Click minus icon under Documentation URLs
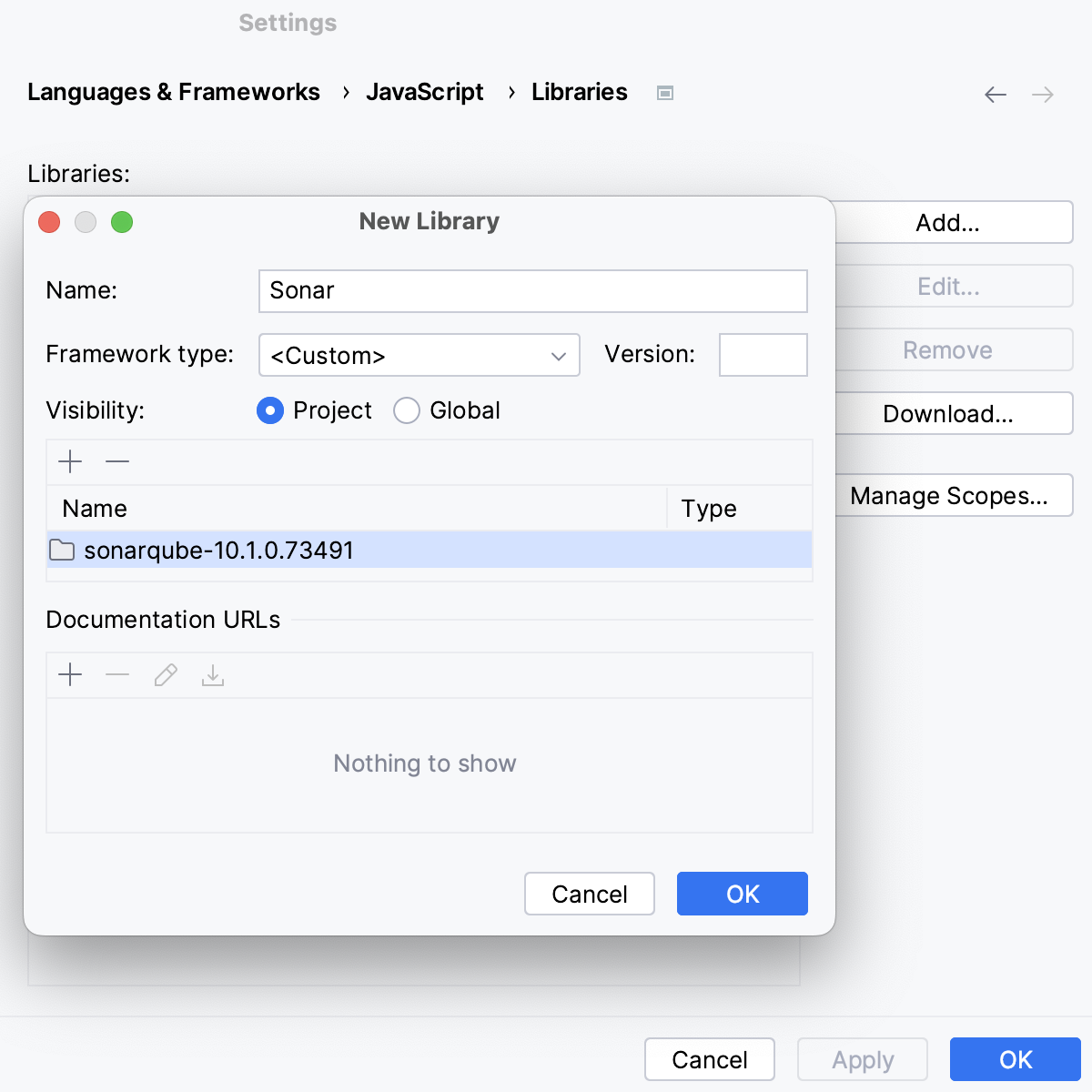Screen dimensions: 1092x1092 coord(116,674)
